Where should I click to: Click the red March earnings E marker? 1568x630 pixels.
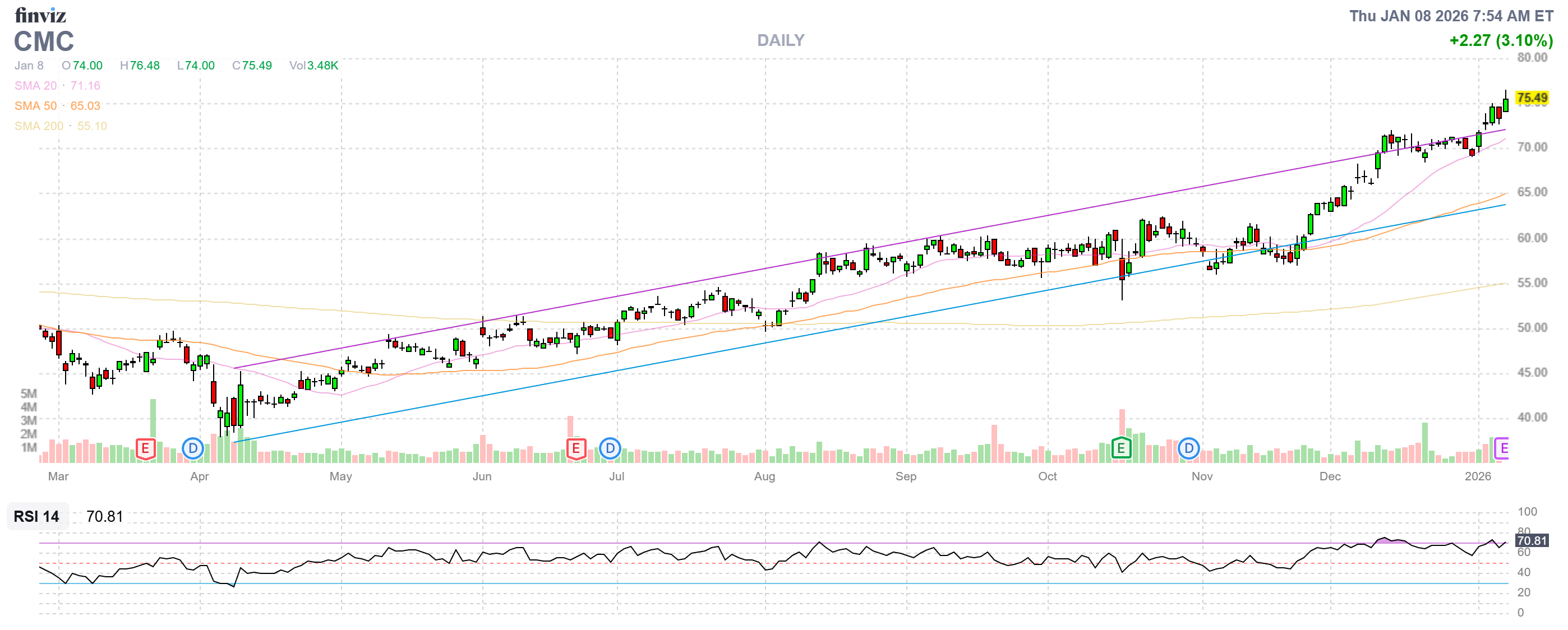(x=145, y=450)
